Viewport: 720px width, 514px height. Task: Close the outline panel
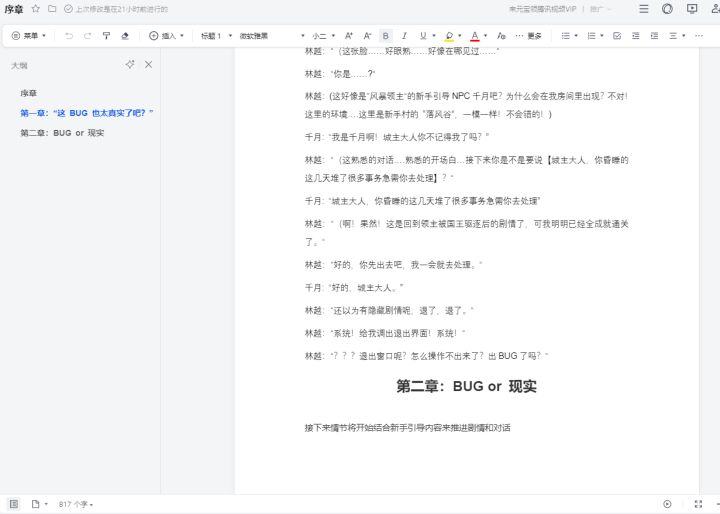tap(149, 64)
